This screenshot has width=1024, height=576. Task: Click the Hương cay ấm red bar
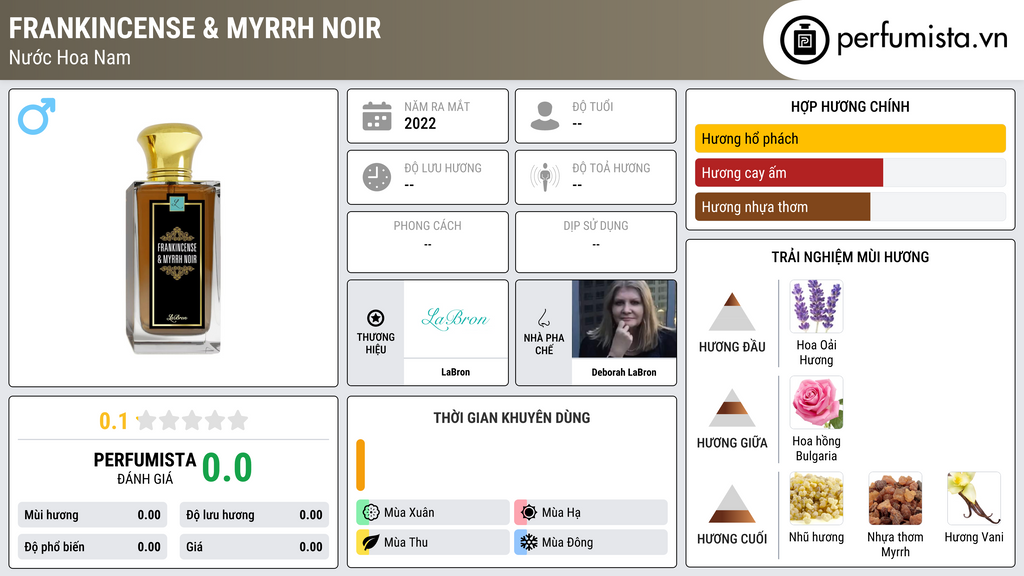[x=789, y=173]
